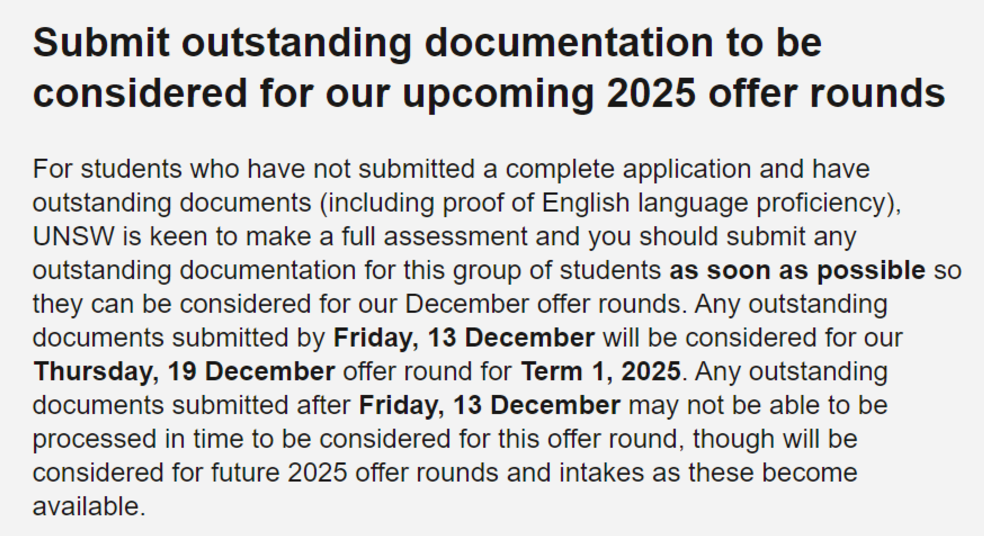Click "Friday, 13 December" following "submitted by"
Image resolution: width=984 pixels, height=536 pixels.
[464, 338]
